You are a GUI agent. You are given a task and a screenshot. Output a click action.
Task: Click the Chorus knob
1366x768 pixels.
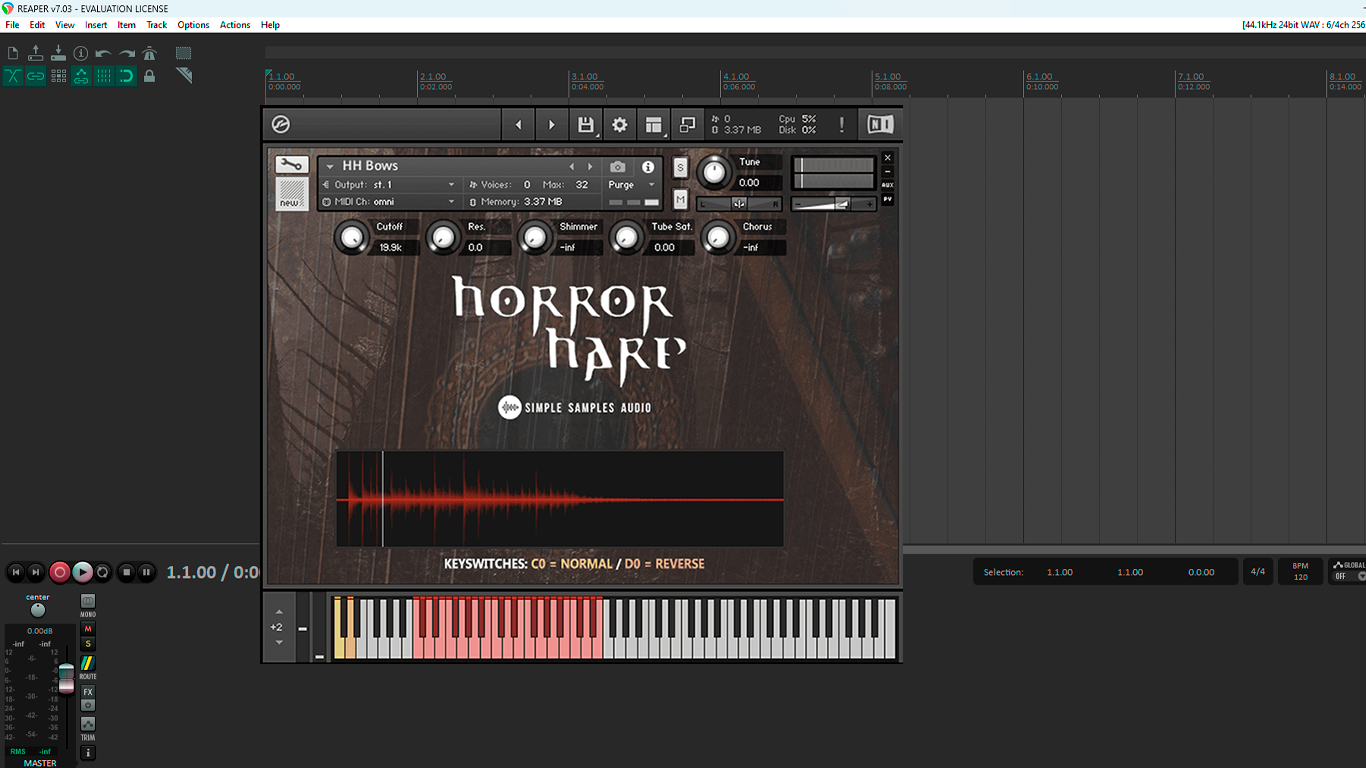[717, 237]
